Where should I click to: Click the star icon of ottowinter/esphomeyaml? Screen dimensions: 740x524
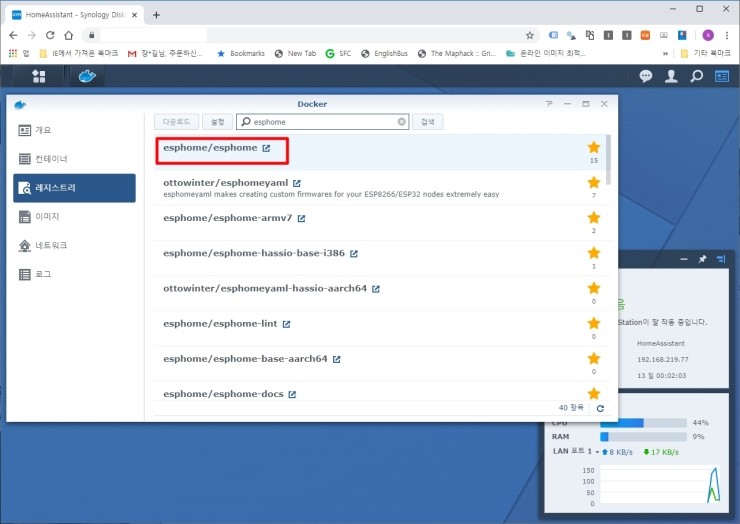click(x=594, y=182)
